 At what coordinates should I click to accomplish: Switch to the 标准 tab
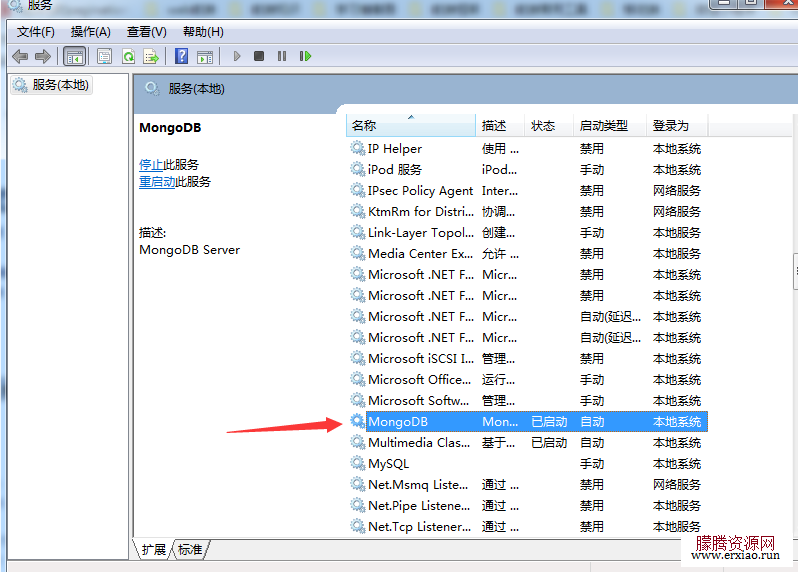pyautogui.click(x=190, y=550)
